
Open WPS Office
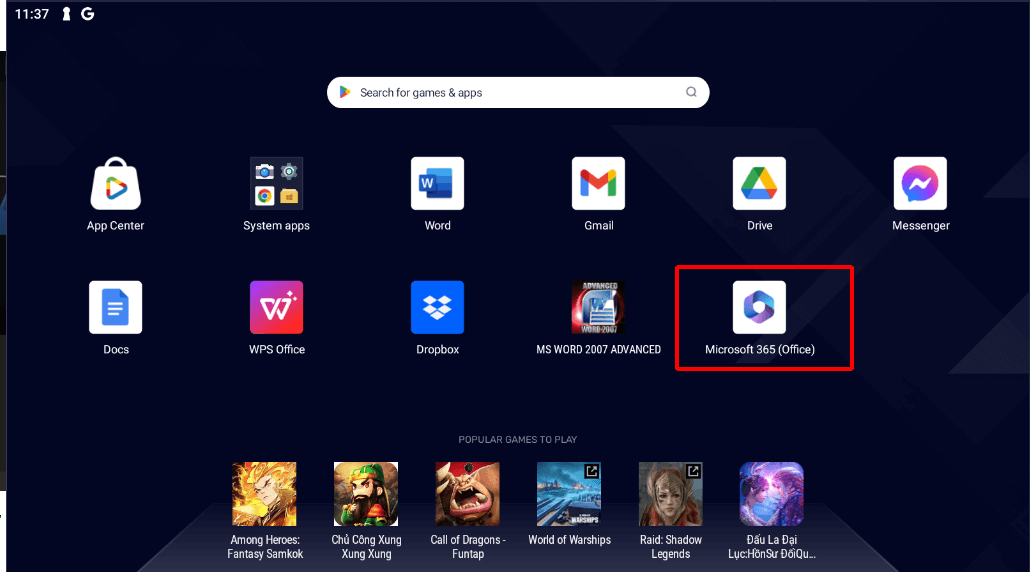[276, 307]
